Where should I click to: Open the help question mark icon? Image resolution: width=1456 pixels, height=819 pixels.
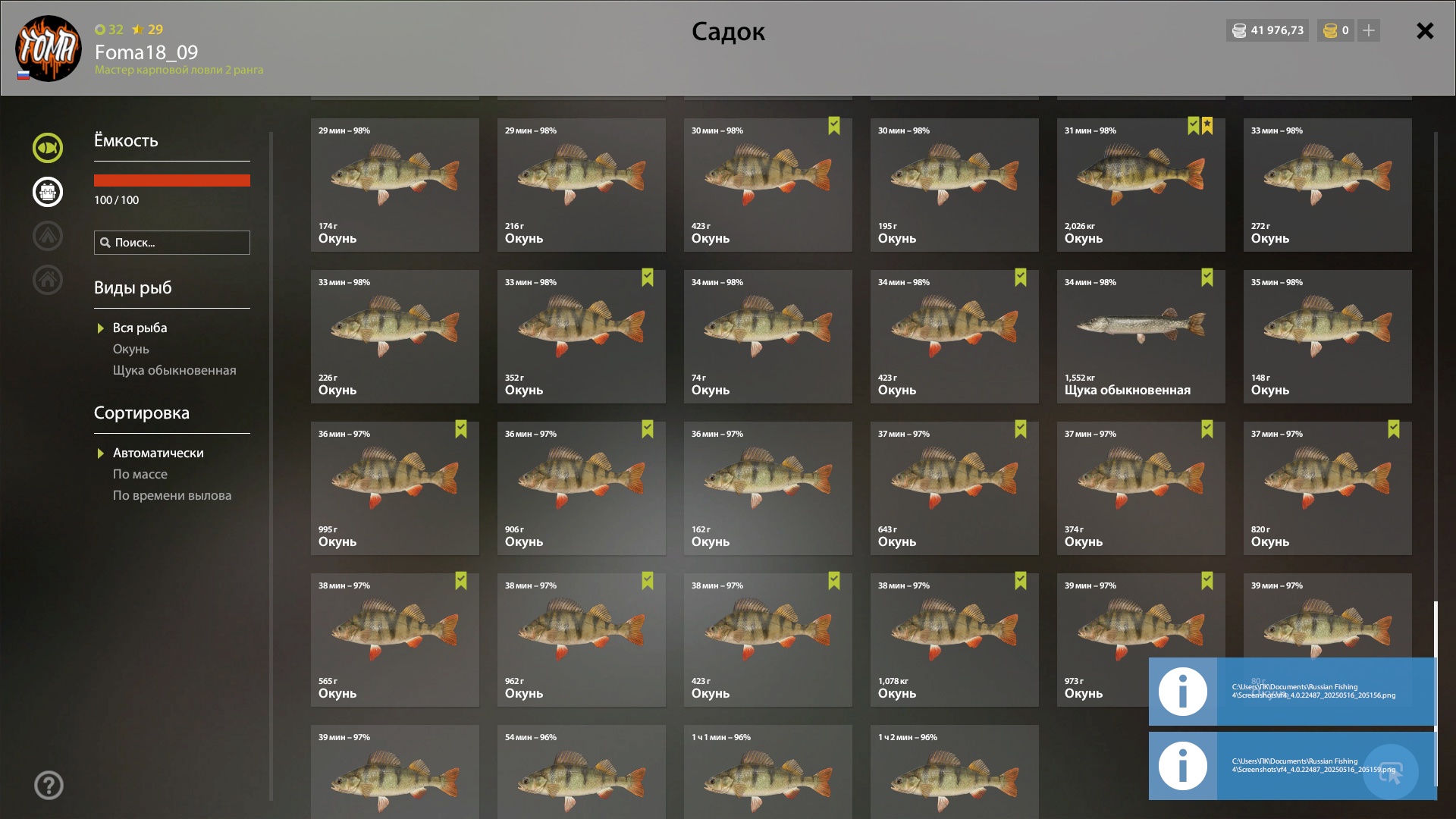point(49,786)
